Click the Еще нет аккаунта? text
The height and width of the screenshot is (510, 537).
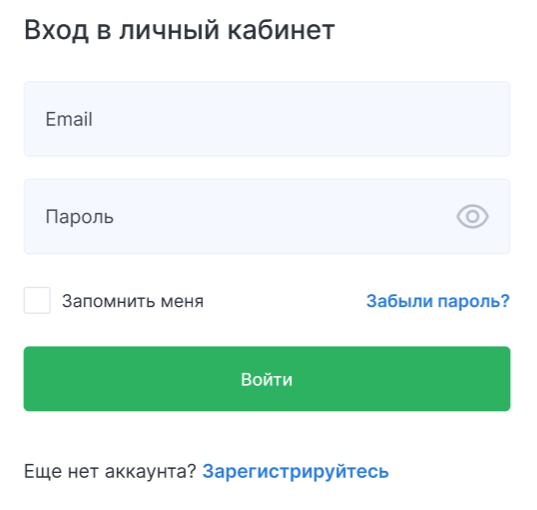[110, 471]
